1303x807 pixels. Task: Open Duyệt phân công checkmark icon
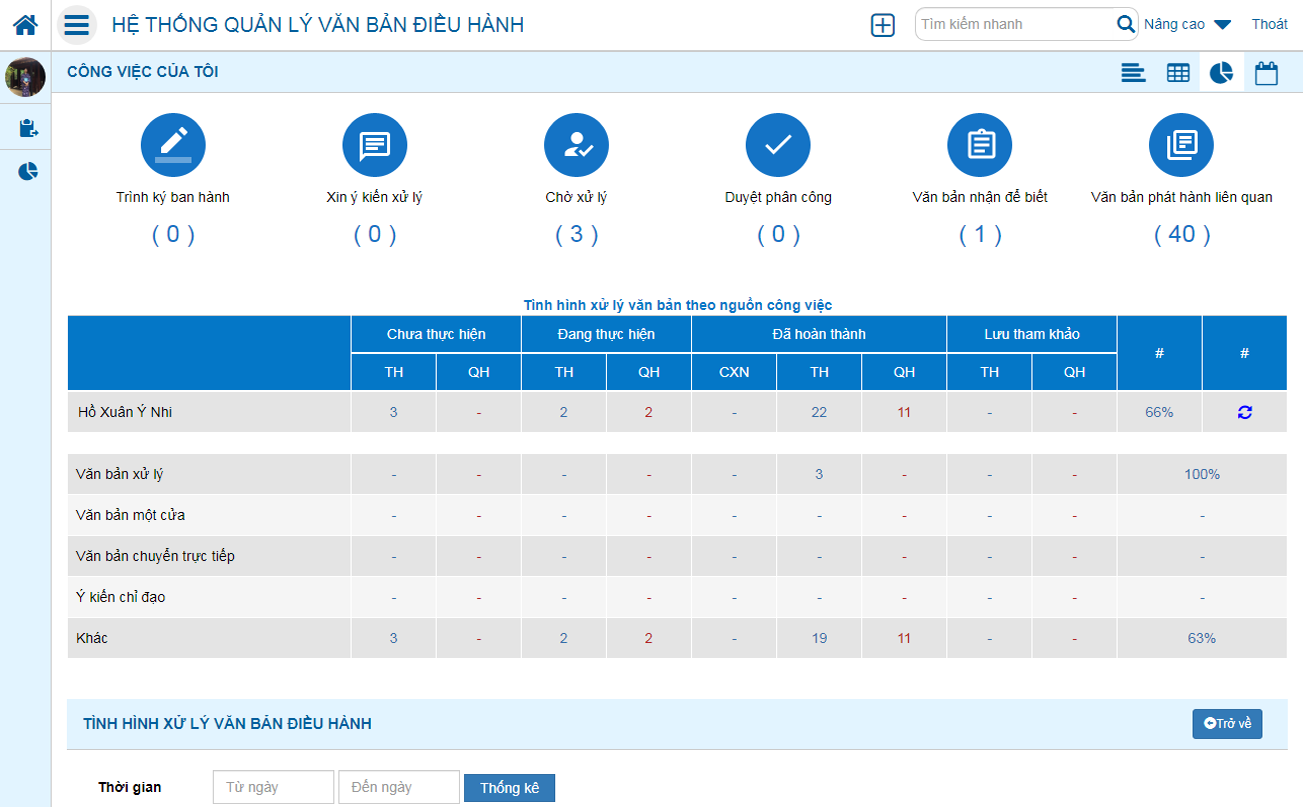coord(778,146)
